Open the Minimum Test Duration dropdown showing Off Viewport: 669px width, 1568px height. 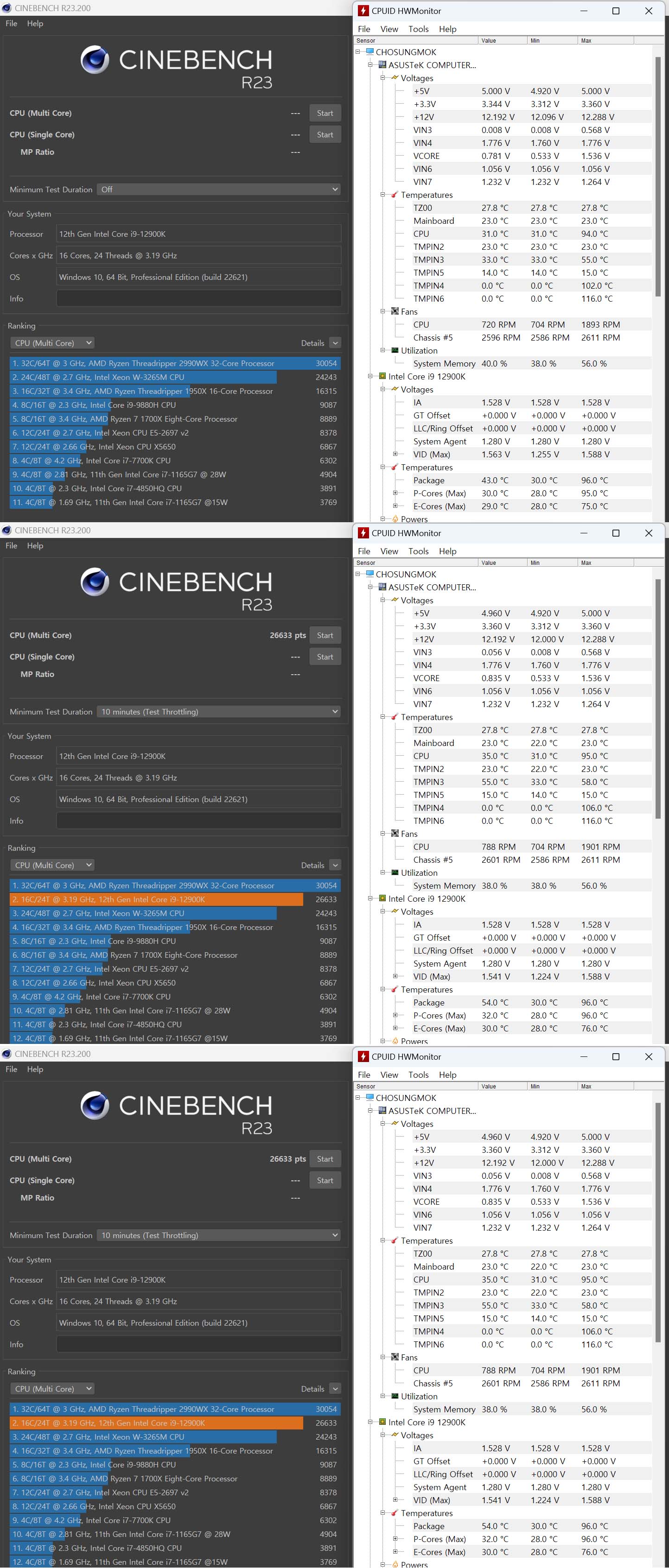point(218,190)
